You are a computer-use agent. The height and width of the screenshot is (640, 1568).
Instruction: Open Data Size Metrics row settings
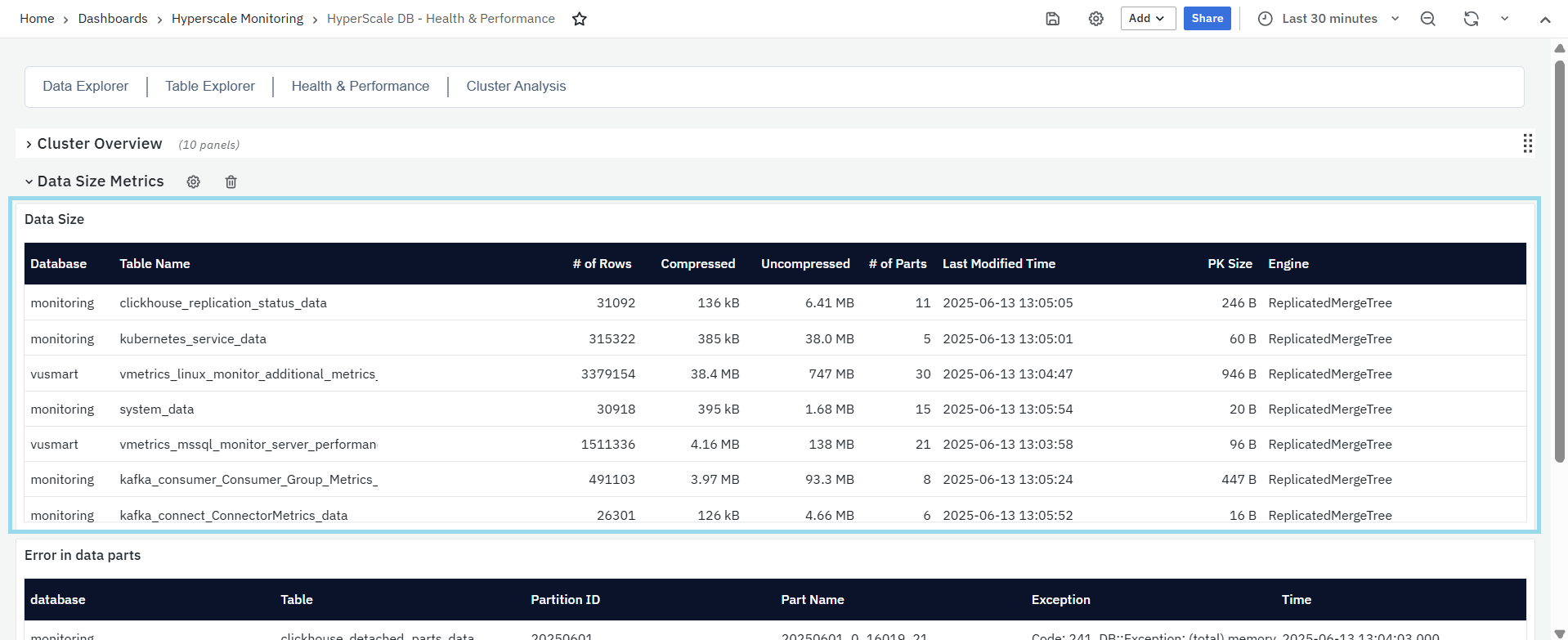pos(194,182)
